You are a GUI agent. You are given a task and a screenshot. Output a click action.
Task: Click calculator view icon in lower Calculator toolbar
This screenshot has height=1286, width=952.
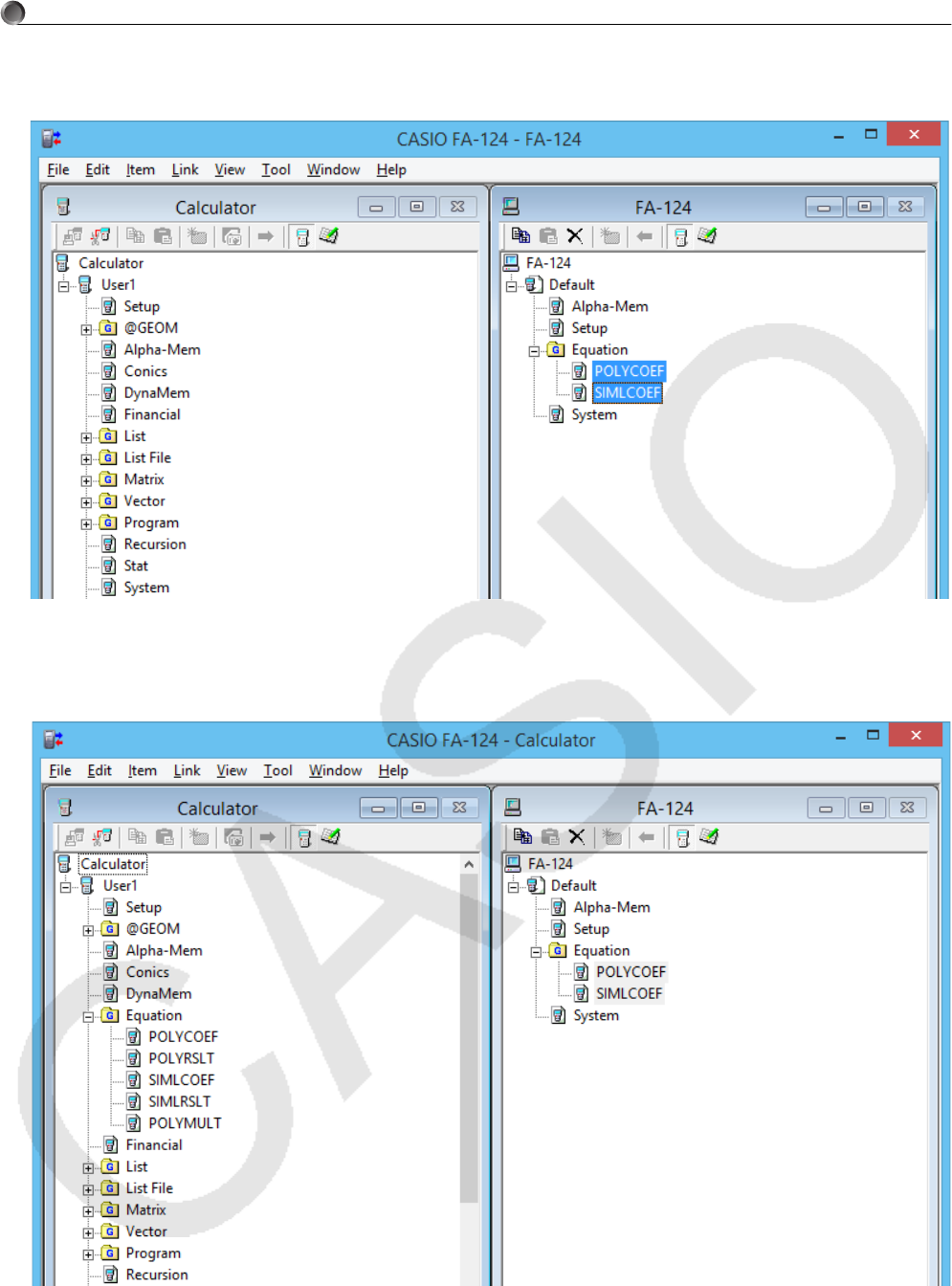click(304, 837)
